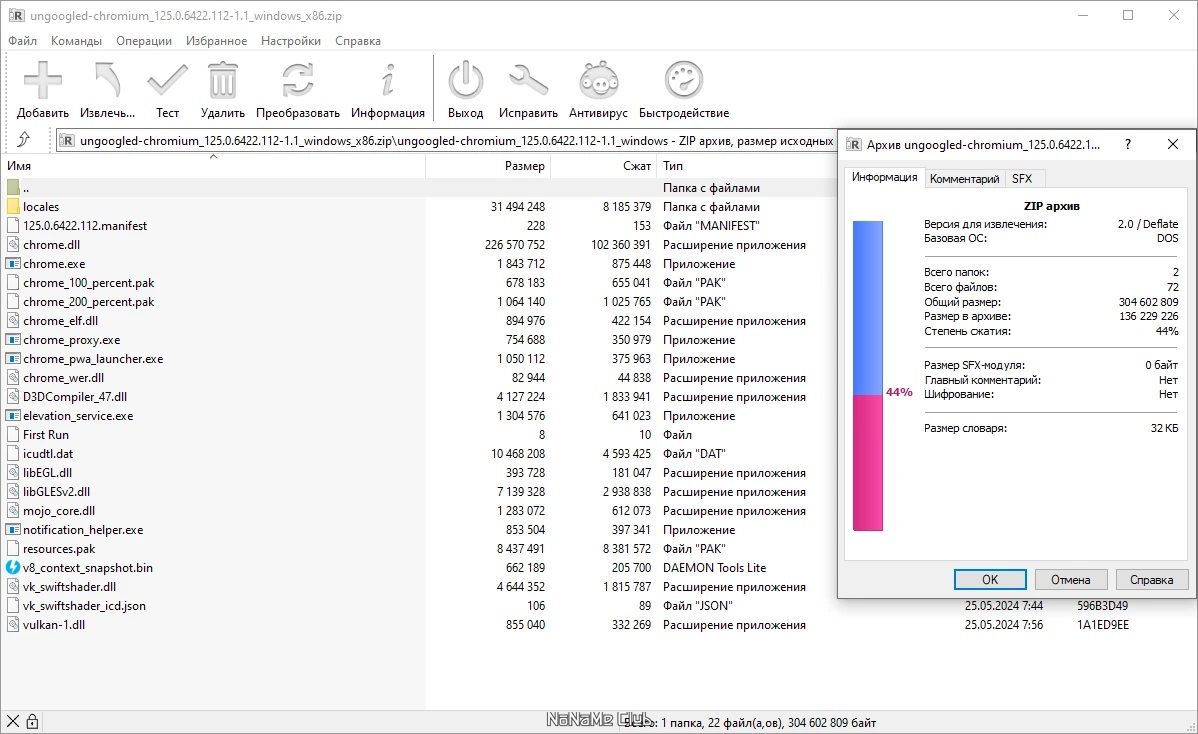This screenshot has height=734, width=1198.
Task: Click the locales folder icon
Action: click(13, 206)
